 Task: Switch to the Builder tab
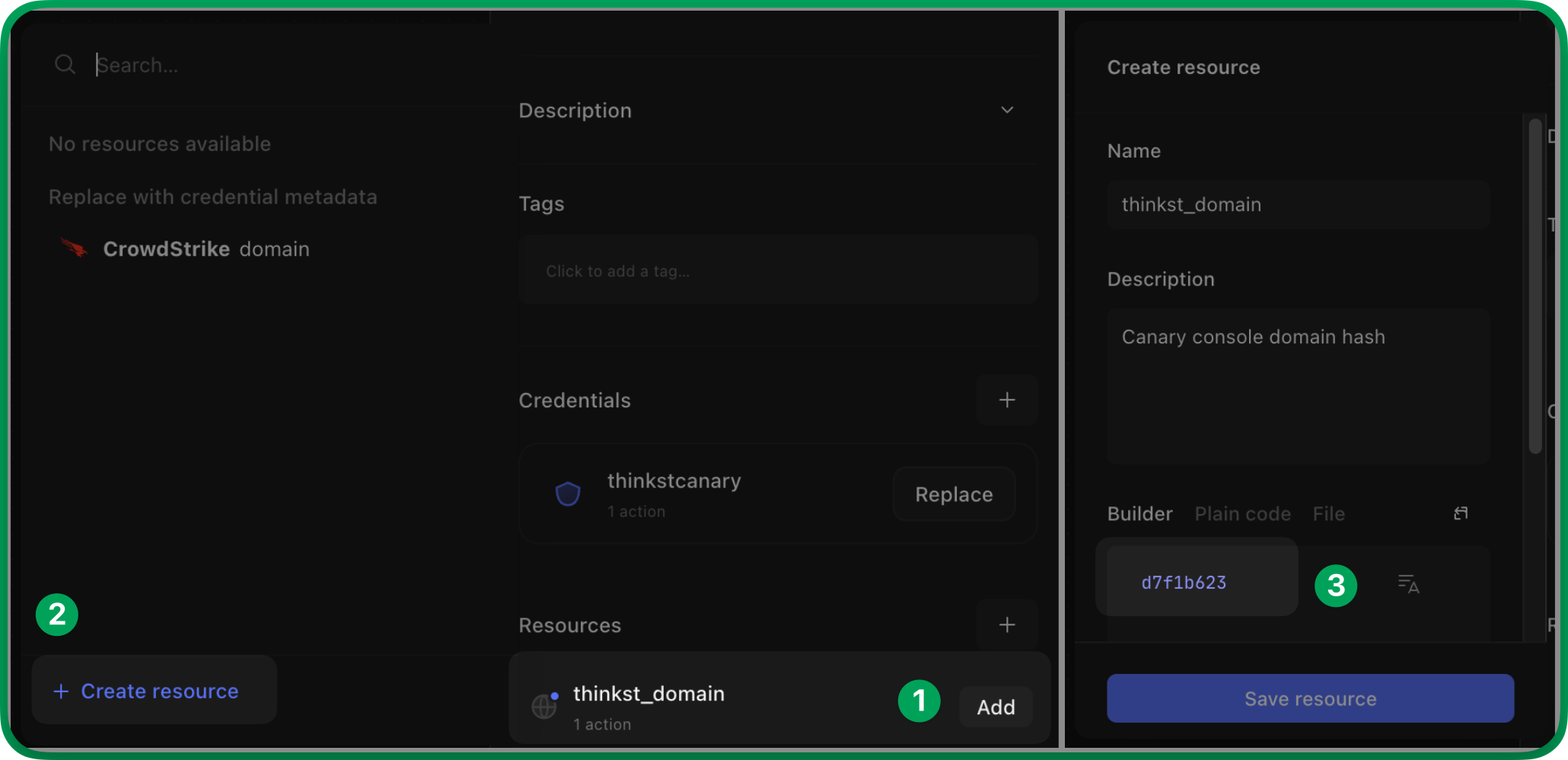point(1139,514)
